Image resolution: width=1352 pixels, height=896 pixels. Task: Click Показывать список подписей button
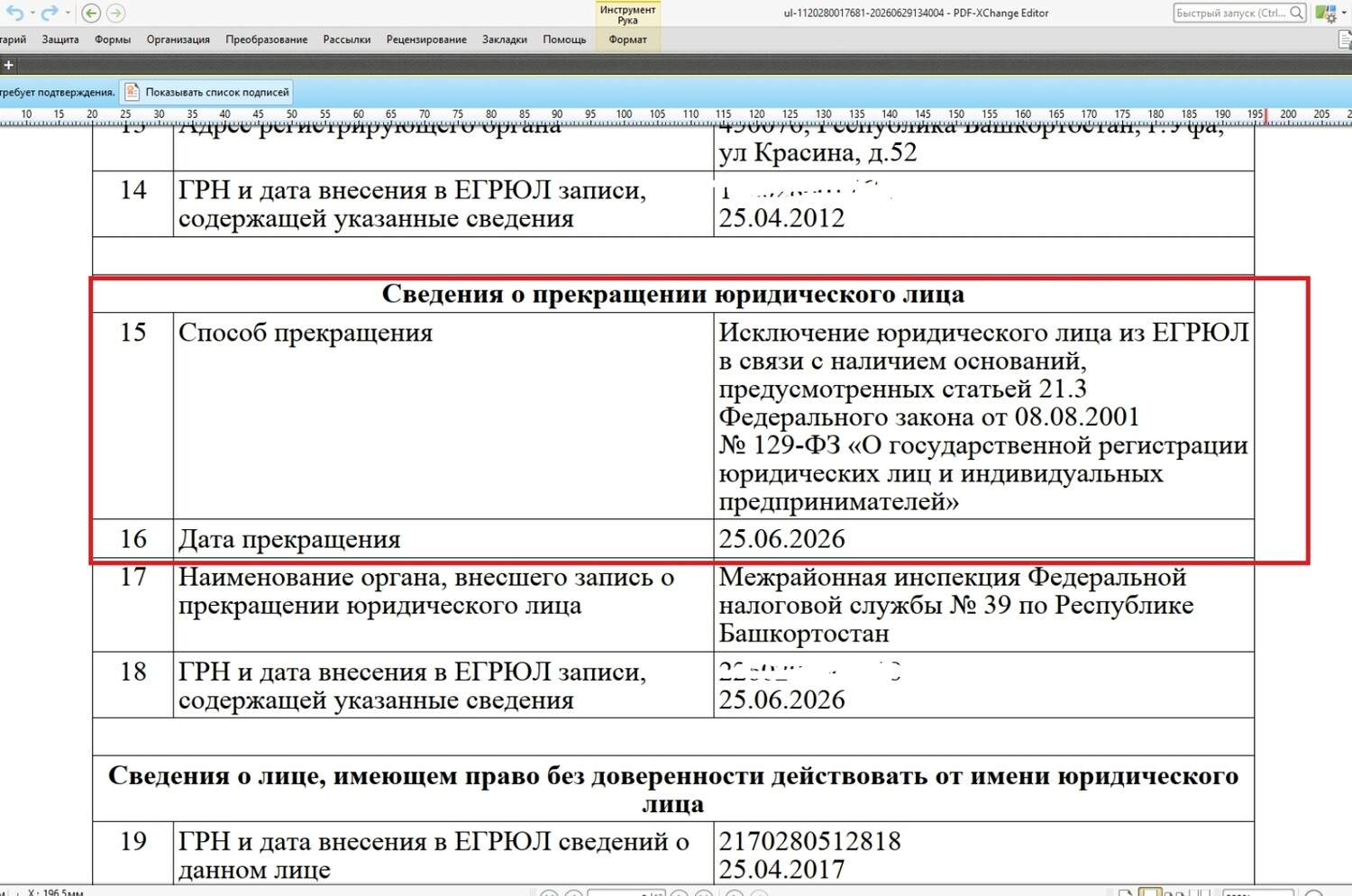pos(207,92)
